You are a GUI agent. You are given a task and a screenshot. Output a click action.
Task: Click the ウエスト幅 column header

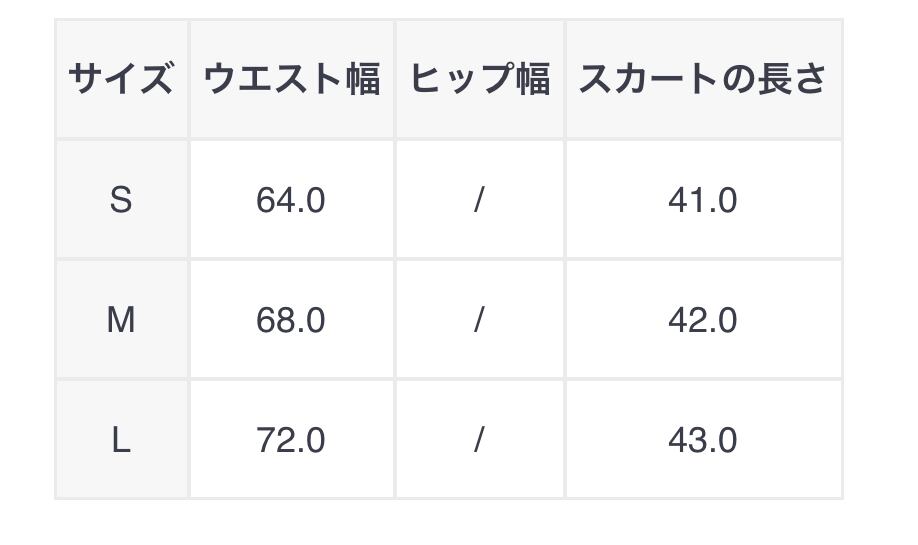pos(292,79)
